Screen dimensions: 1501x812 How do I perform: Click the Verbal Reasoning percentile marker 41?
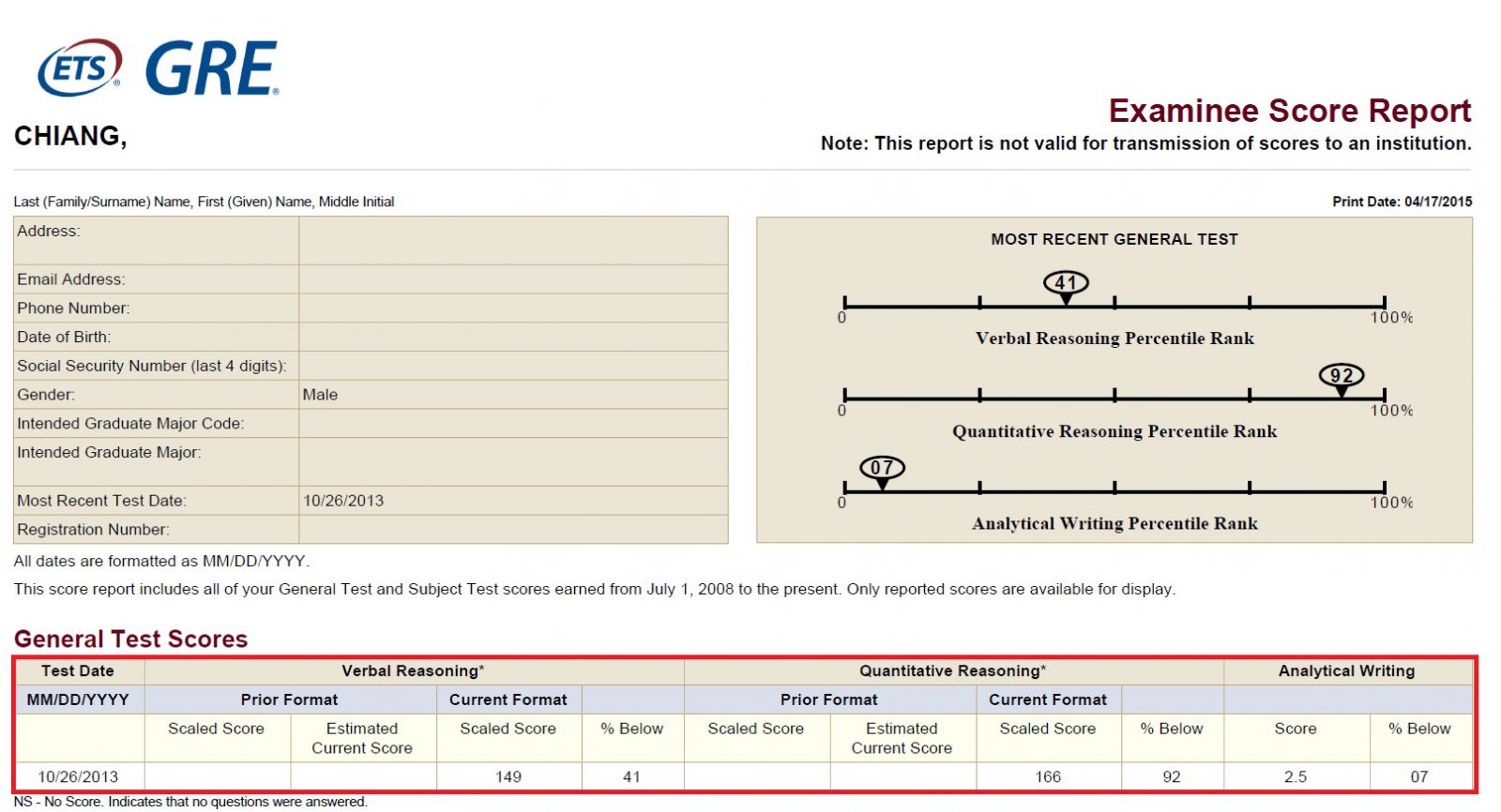1066,286
